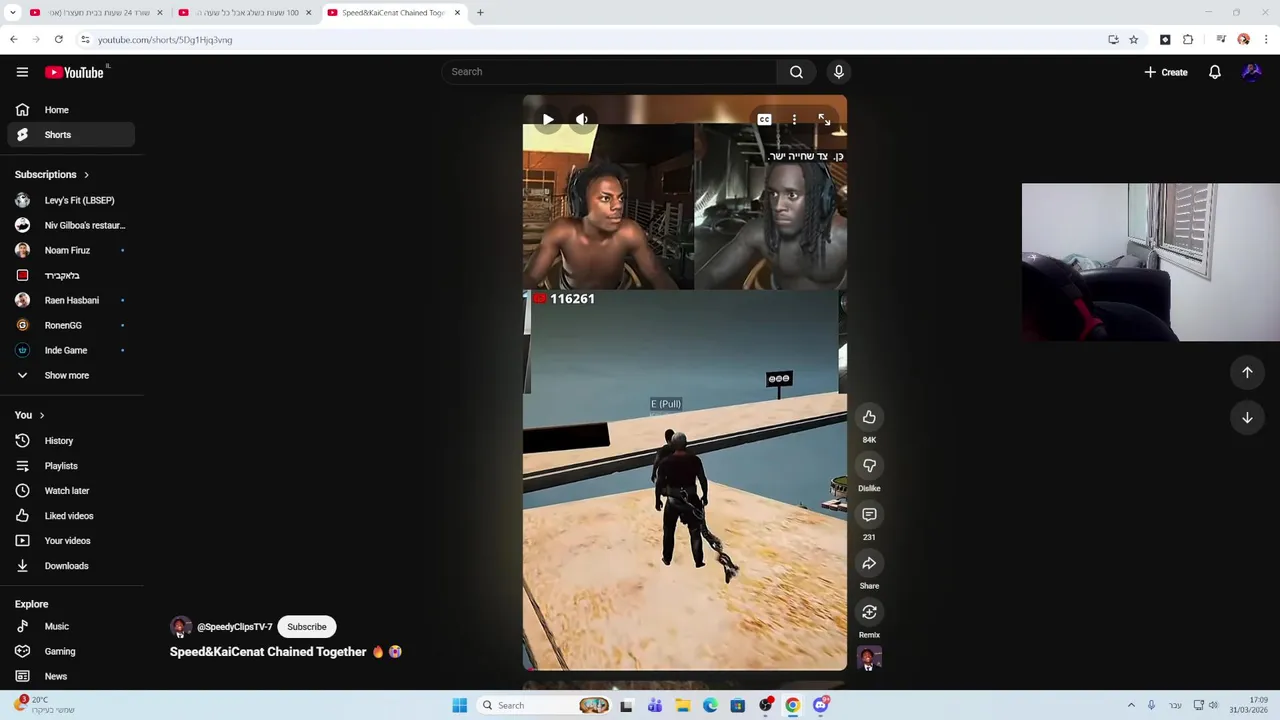1280x720 pixels.
Task: Open News under Explore
Action: (x=70, y=676)
